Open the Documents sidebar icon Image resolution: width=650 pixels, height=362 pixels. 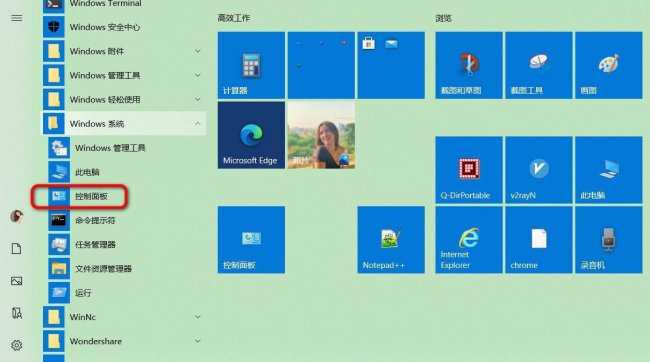click(x=17, y=249)
